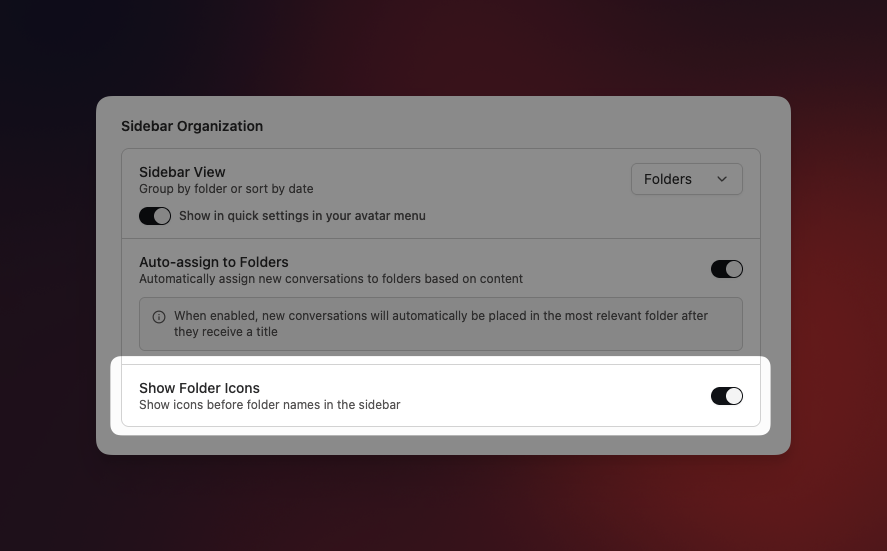Click the info icon in notice box
The image size is (887, 551).
(159, 317)
